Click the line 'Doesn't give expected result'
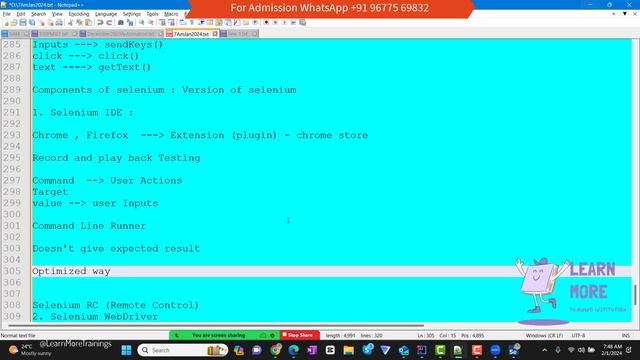This screenshot has height=360, width=640. point(116,249)
